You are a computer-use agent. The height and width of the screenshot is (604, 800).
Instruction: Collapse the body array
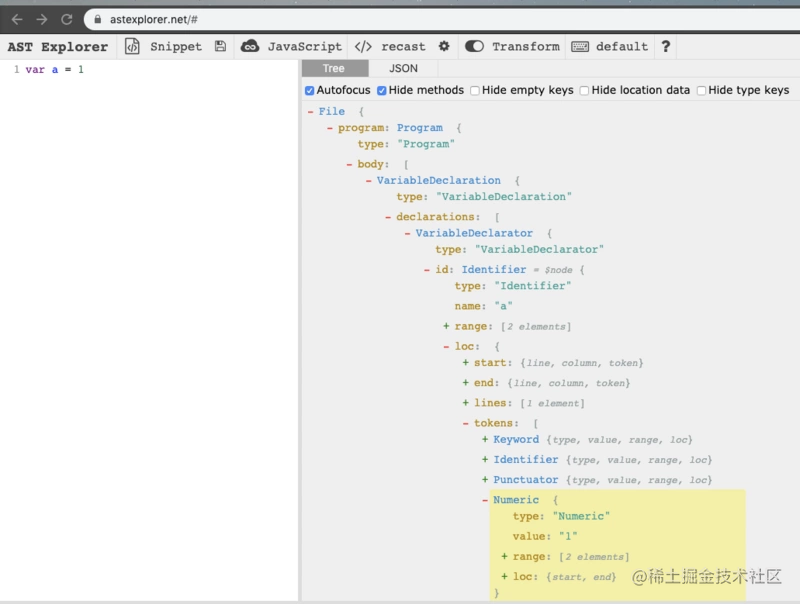349,164
